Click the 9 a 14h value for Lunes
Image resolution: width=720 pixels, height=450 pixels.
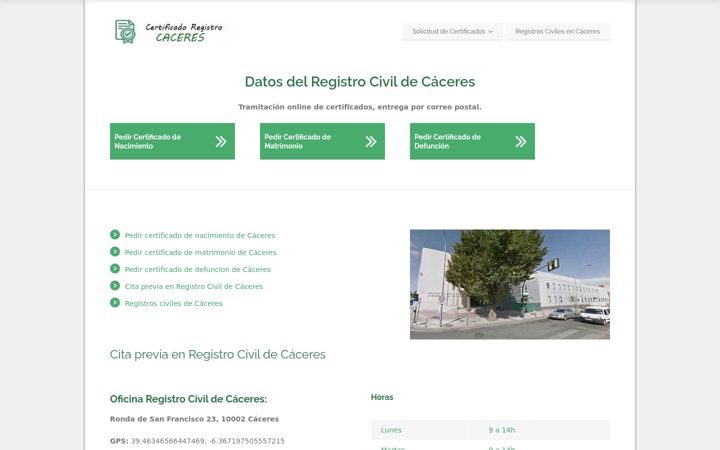(501, 430)
